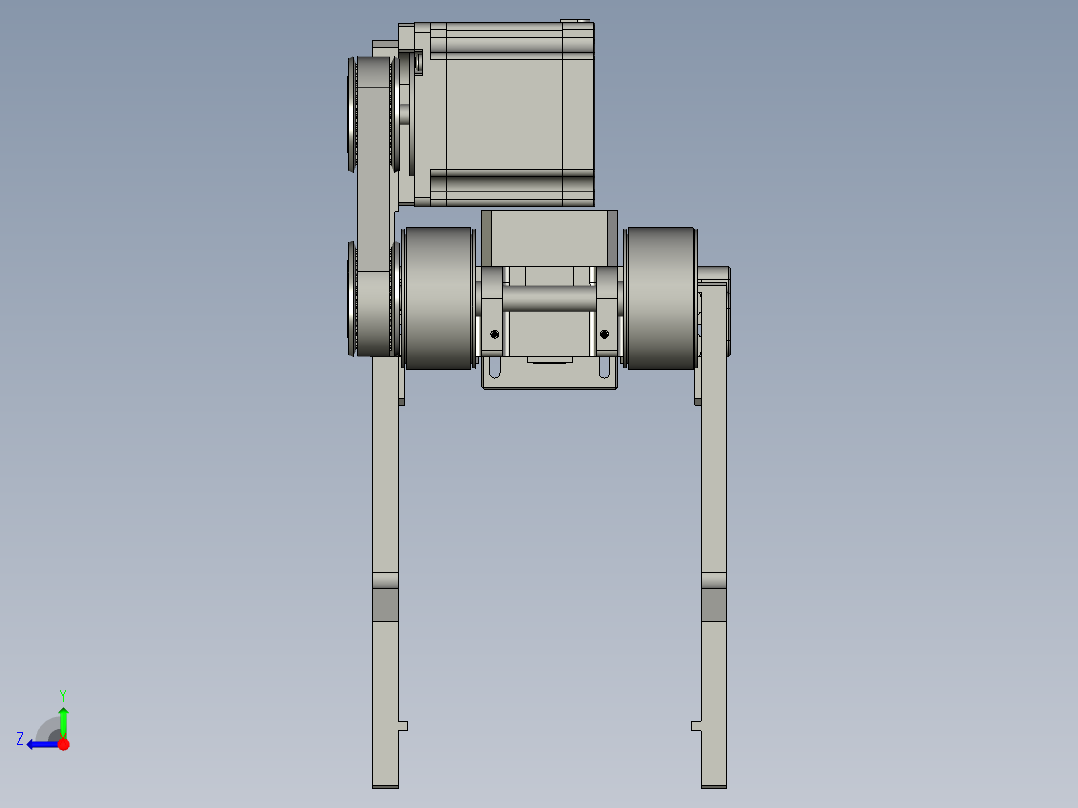Pick the left black screw hole on bracket
The height and width of the screenshot is (808, 1078).
[x=494, y=334]
